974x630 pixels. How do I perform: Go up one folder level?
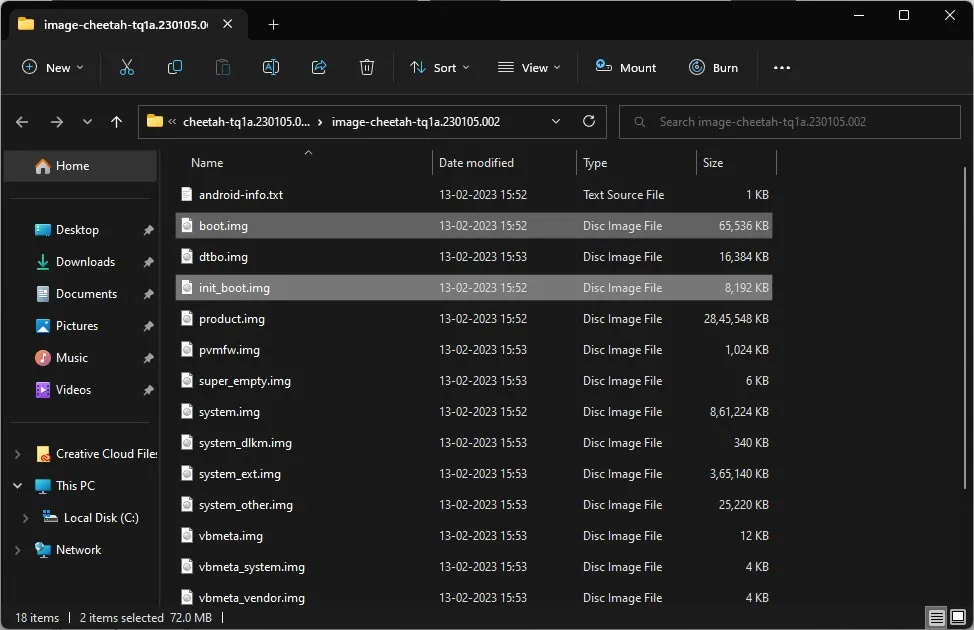point(117,122)
